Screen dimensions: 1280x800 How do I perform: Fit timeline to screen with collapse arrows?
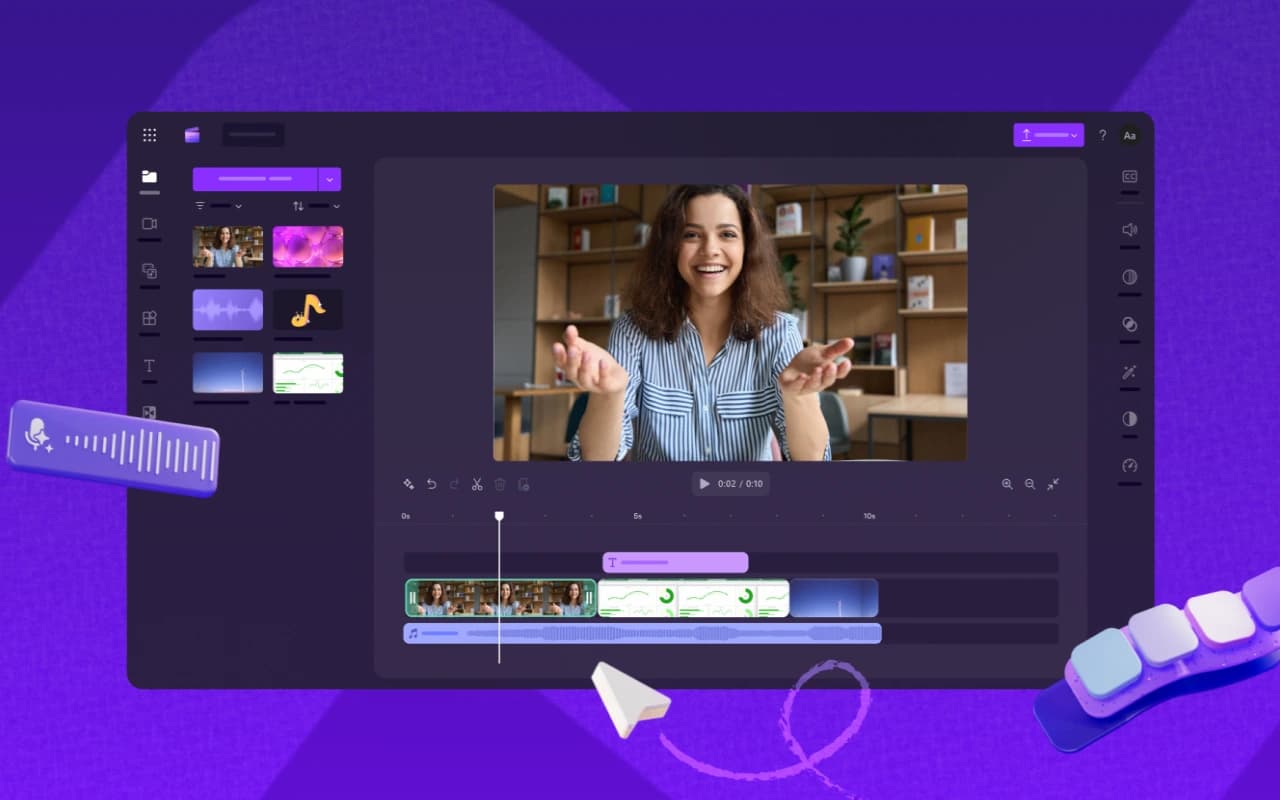[x=1053, y=484]
